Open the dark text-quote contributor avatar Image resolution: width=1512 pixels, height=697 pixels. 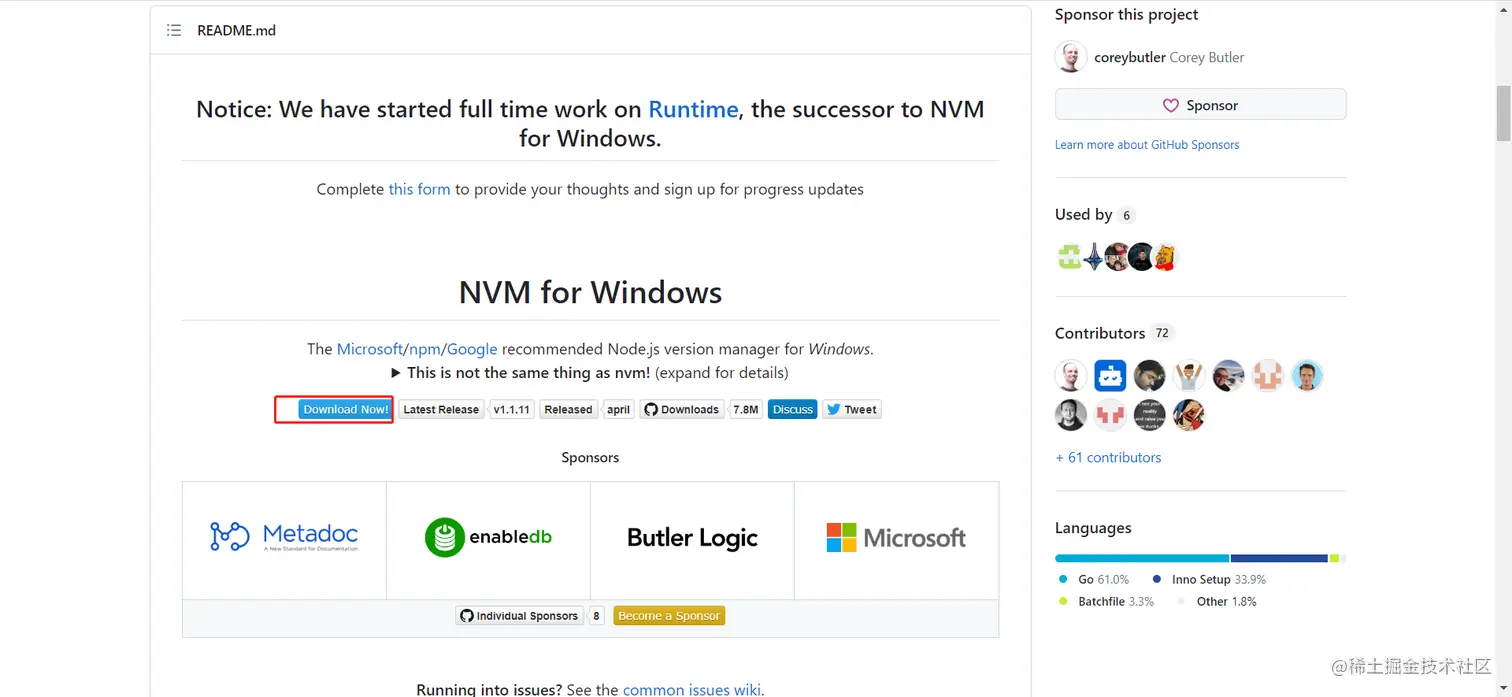tap(1150, 415)
